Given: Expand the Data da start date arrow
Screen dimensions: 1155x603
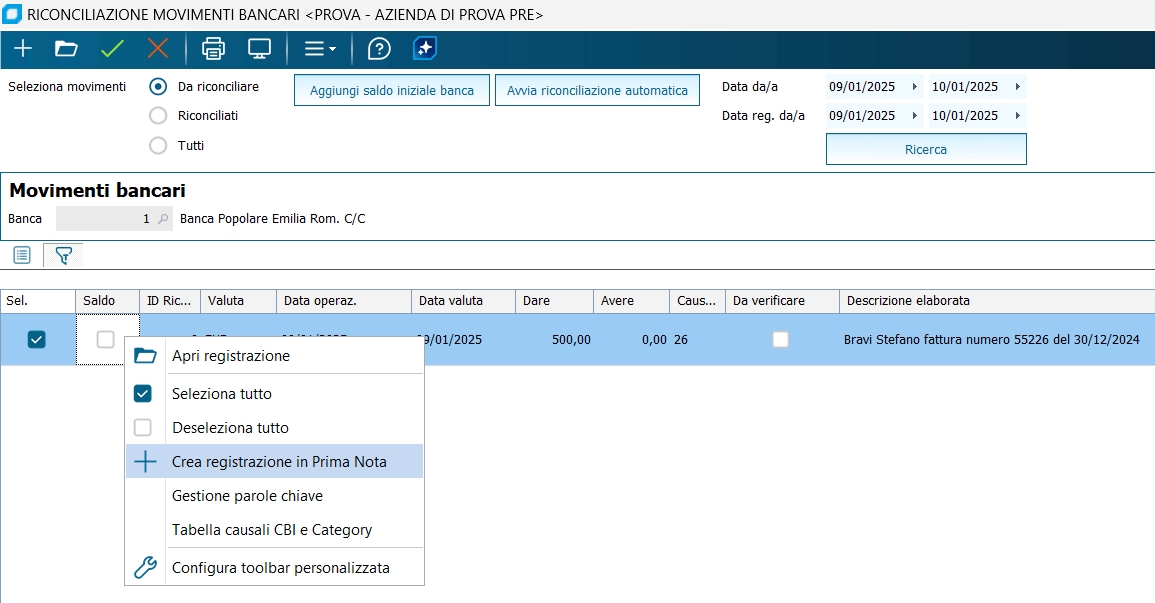Looking at the screenshot, I should (x=914, y=87).
